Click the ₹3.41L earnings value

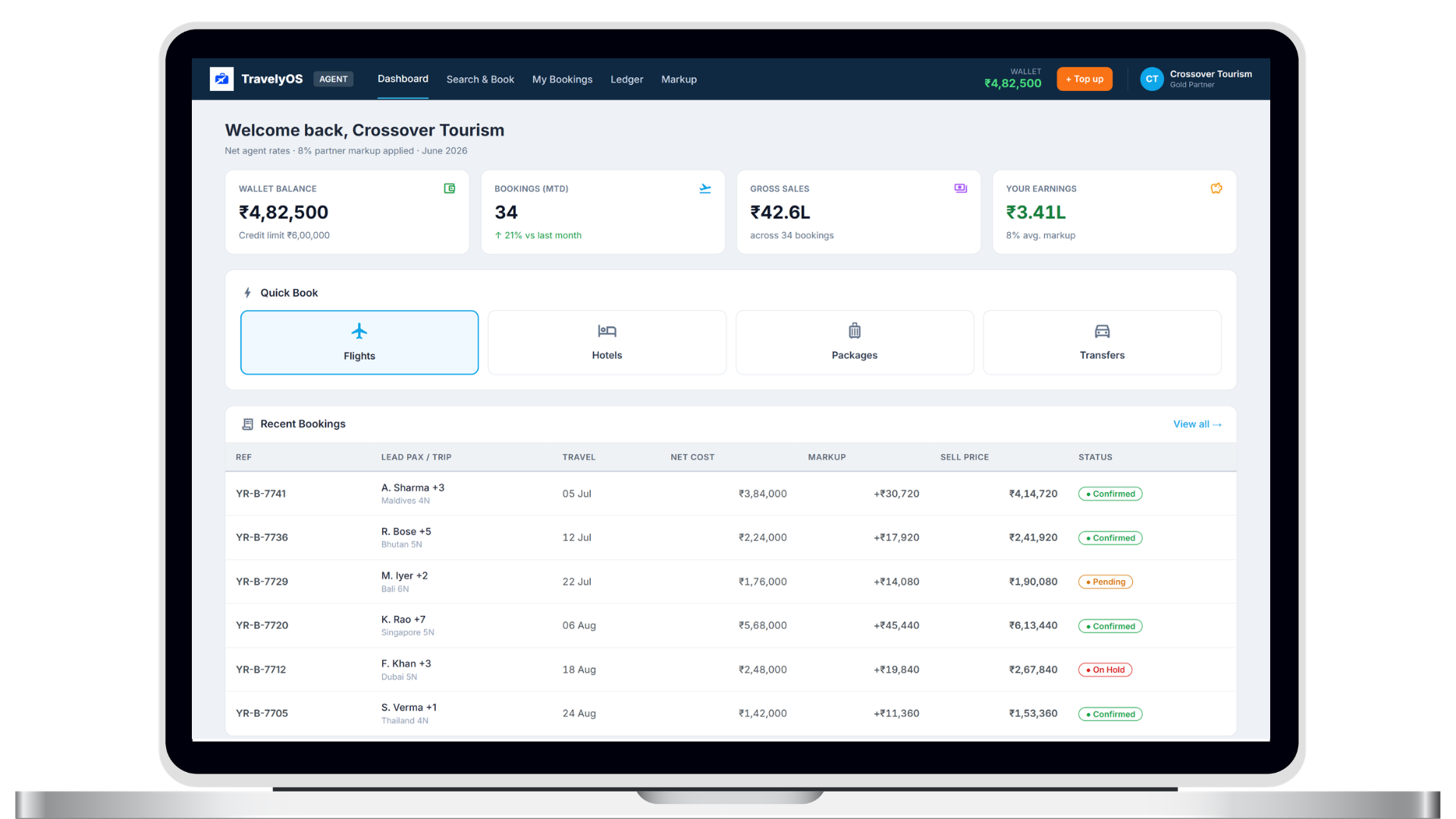[1036, 212]
